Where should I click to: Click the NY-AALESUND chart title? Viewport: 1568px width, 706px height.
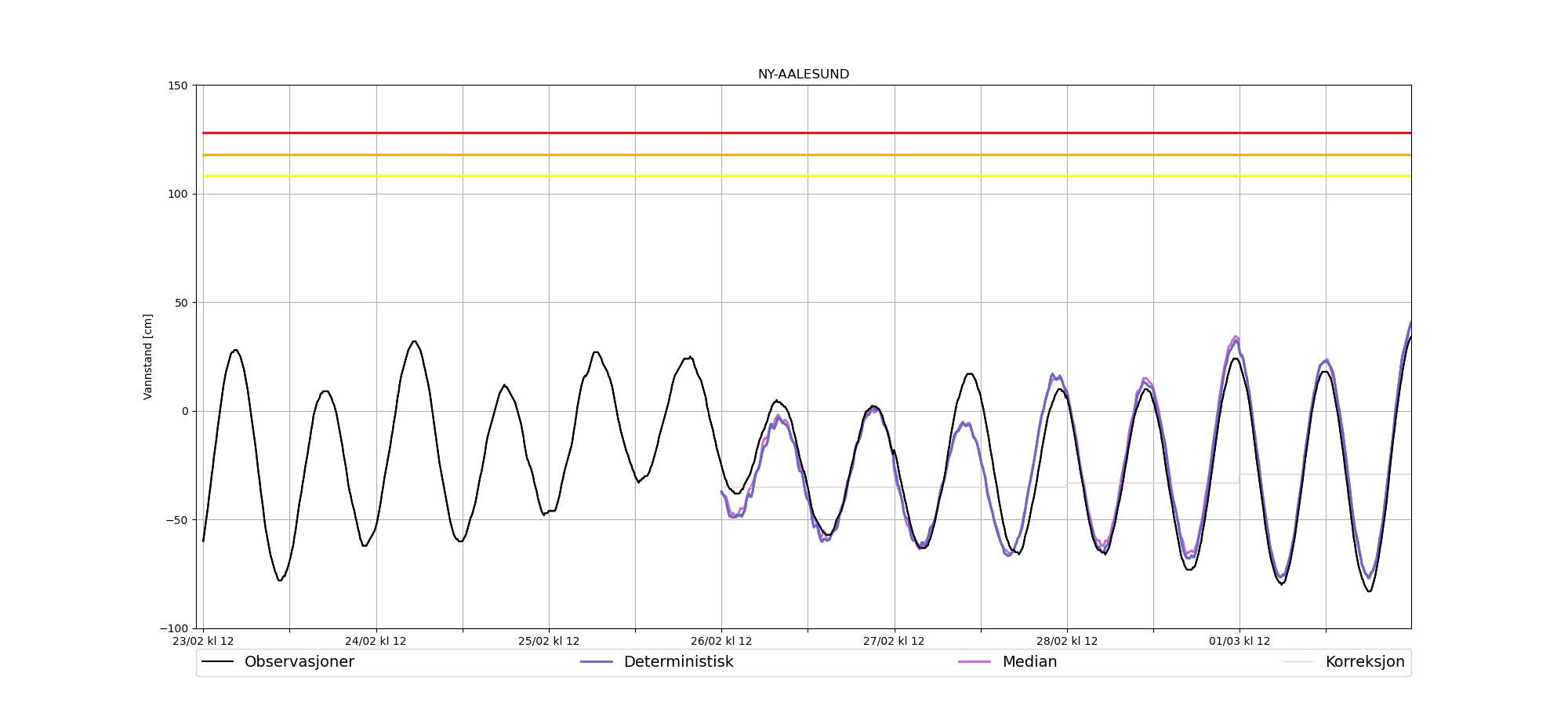[803, 75]
